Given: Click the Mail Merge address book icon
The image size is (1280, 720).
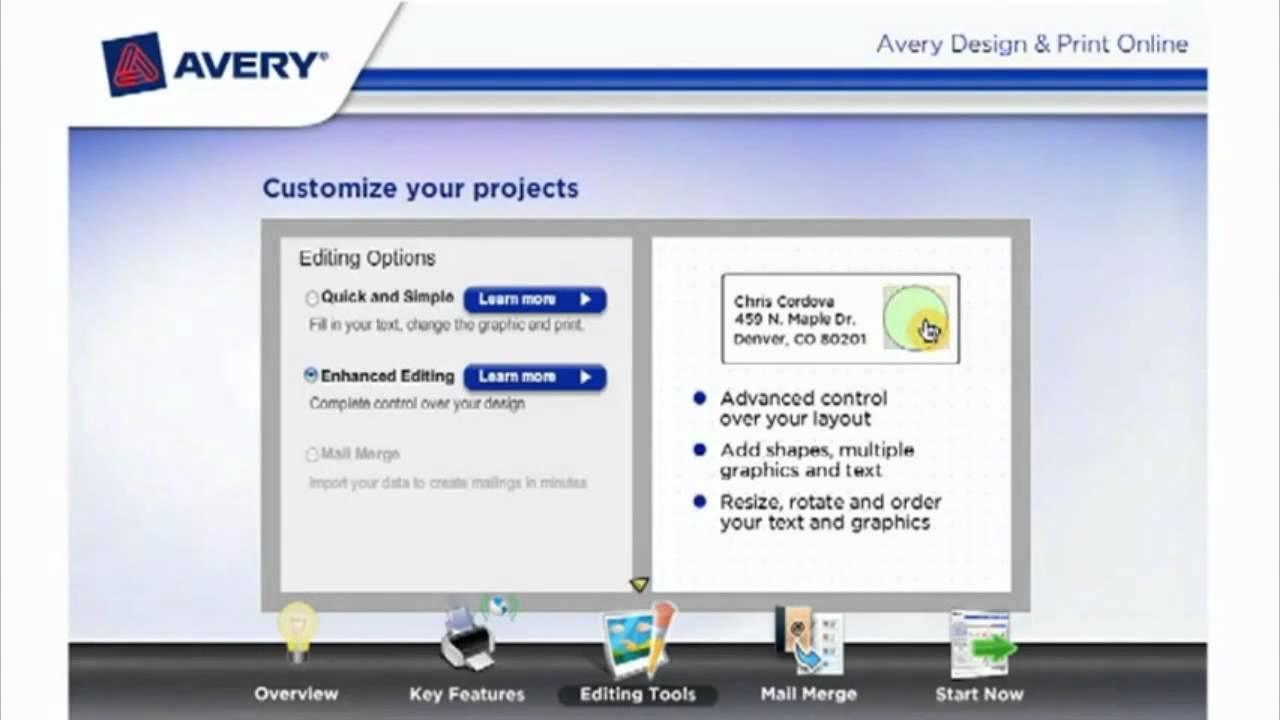Looking at the screenshot, I should click(809, 640).
